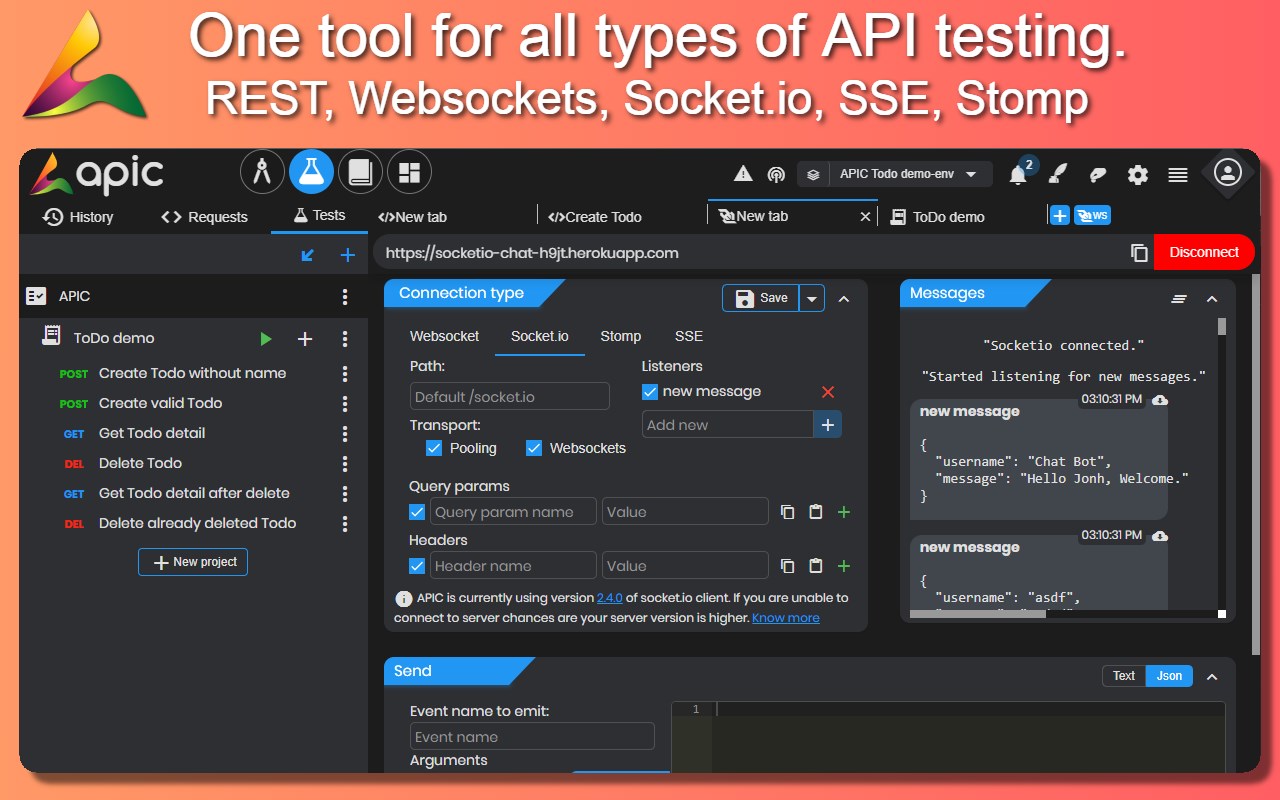Open the Docs book icon

pos(360,172)
